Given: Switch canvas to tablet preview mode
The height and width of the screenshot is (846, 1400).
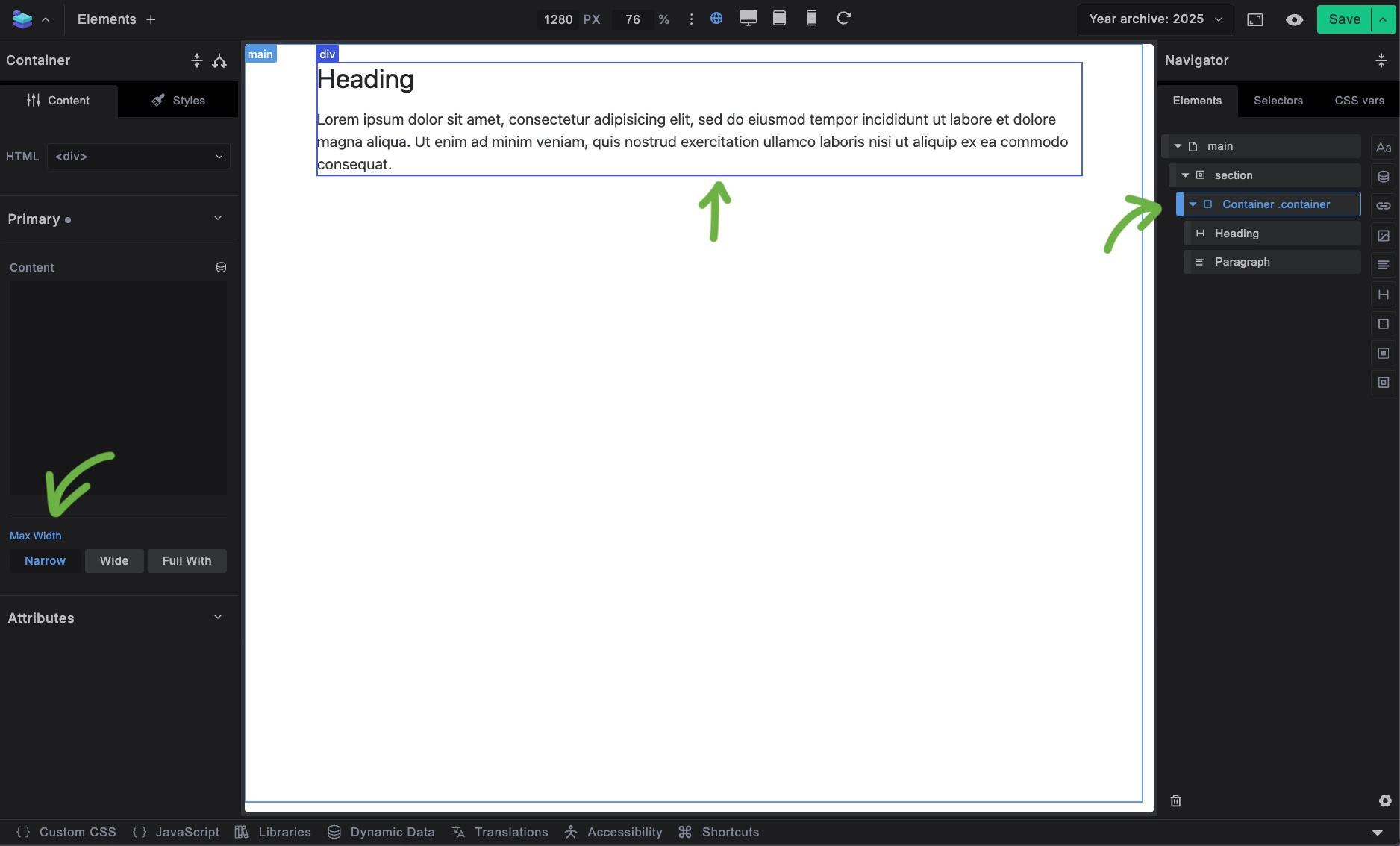Looking at the screenshot, I should coord(779,19).
